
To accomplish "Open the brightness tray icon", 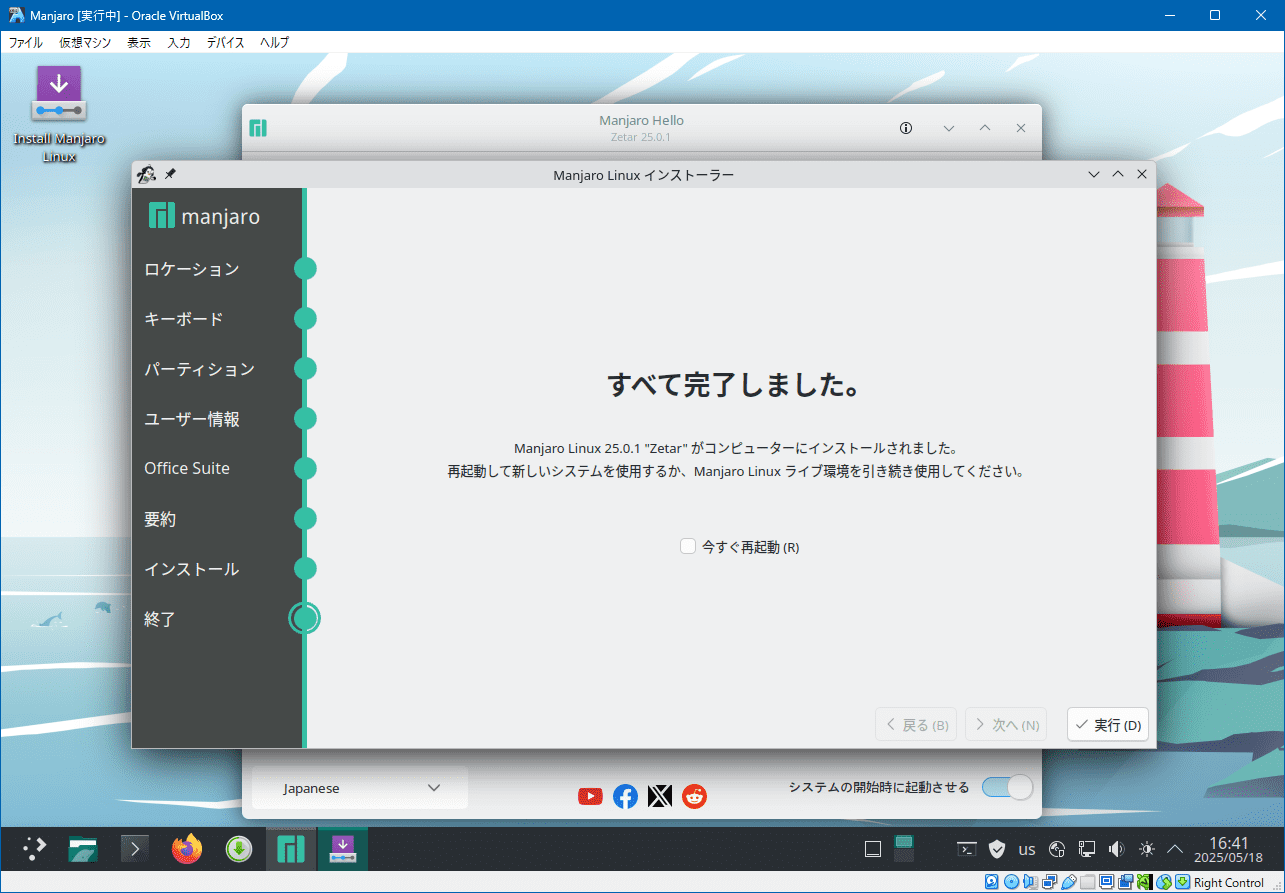I will [1147, 849].
